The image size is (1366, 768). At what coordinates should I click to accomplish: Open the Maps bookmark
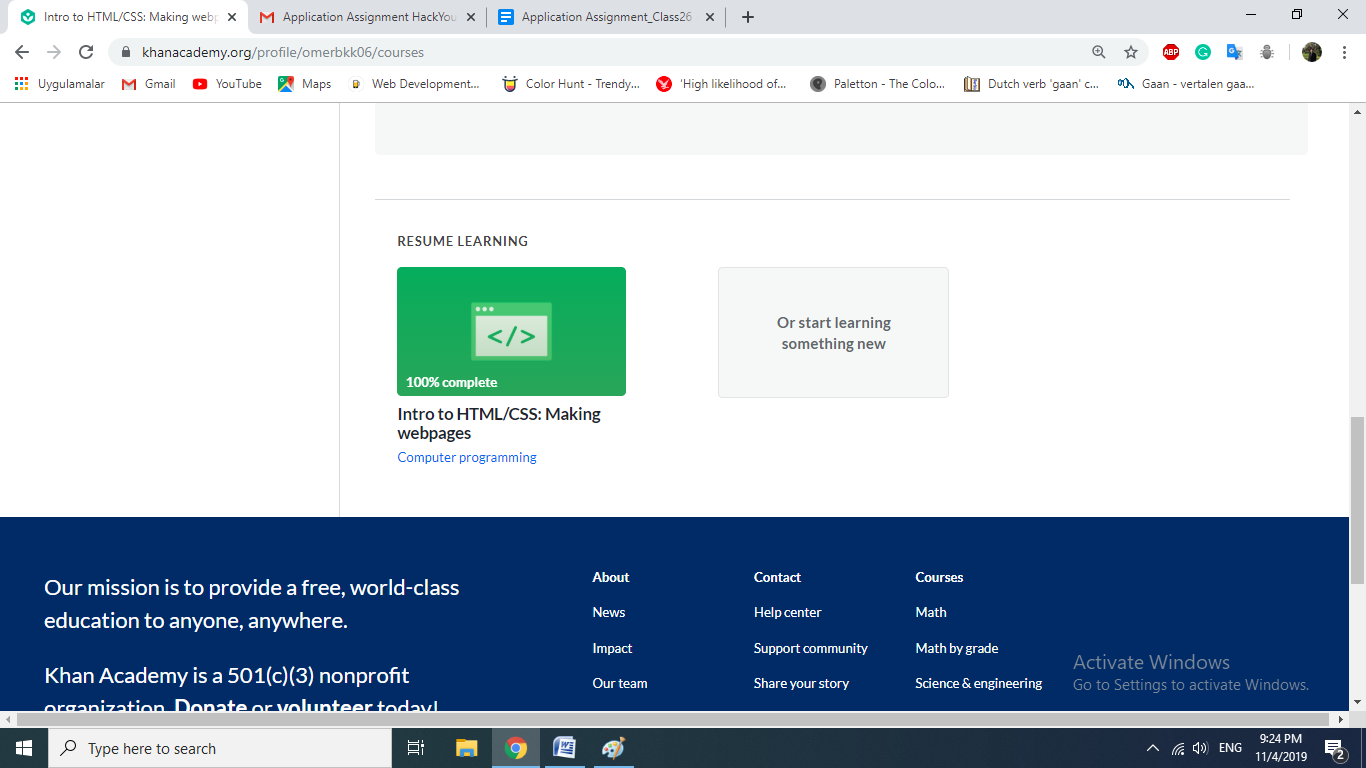pos(305,84)
